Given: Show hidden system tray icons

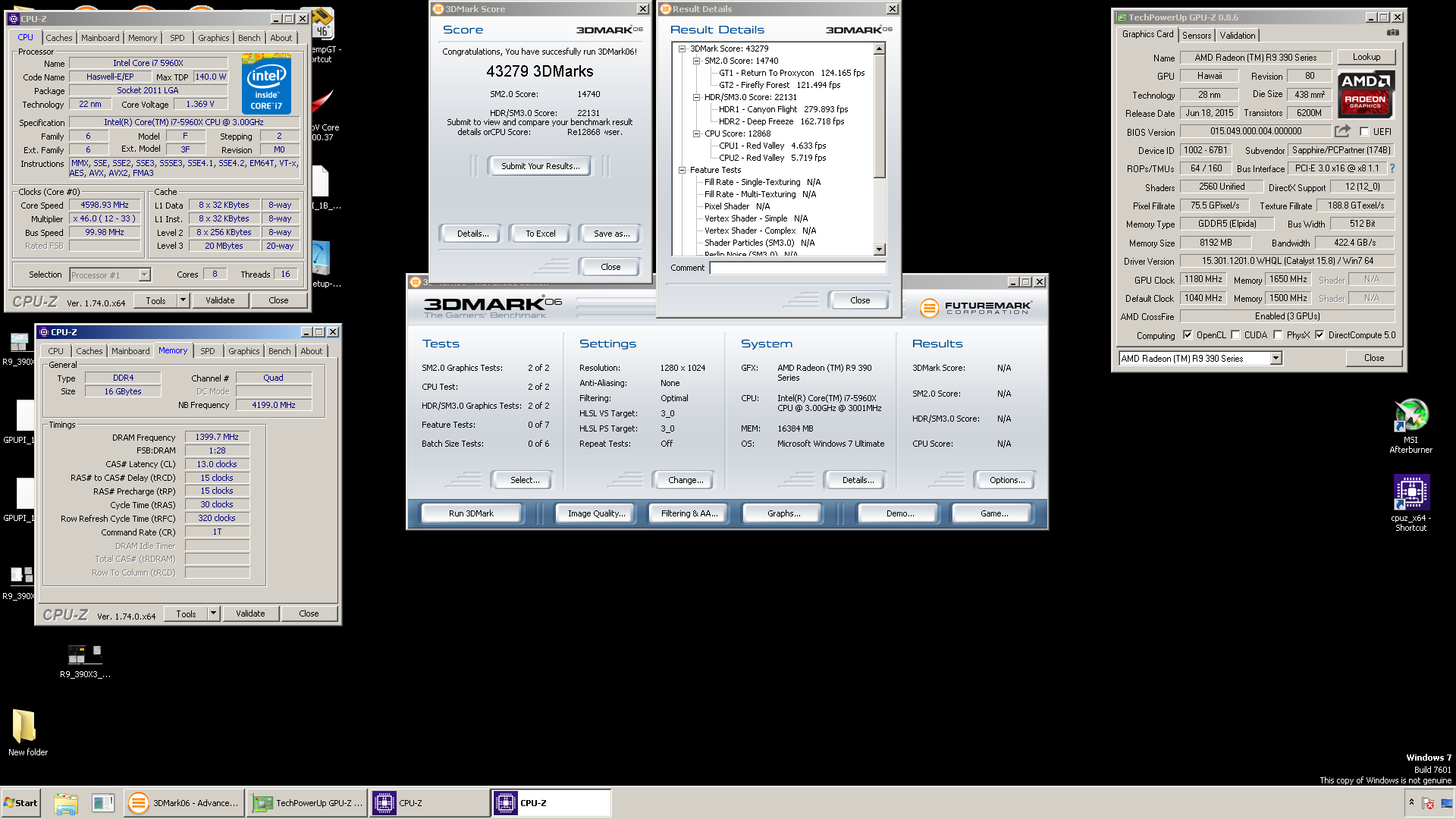Looking at the screenshot, I should coord(1411,802).
